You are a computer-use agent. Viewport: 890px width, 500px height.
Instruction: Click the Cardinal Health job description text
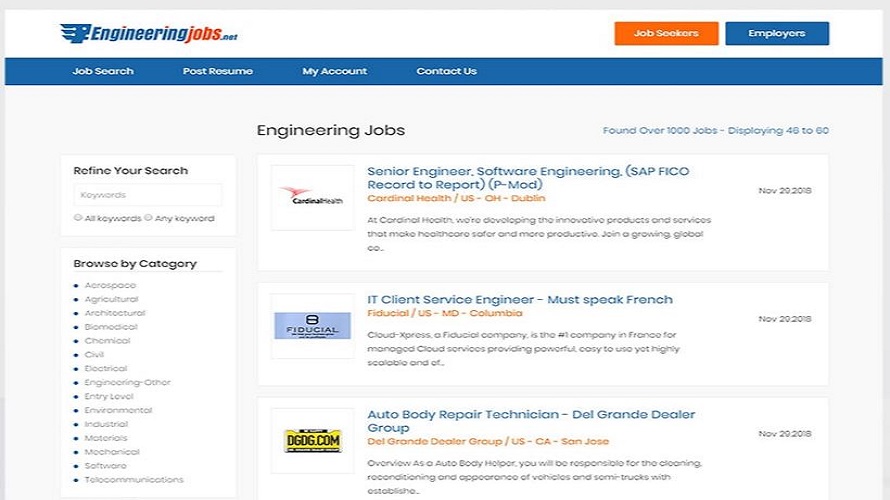pyautogui.click(x=539, y=234)
